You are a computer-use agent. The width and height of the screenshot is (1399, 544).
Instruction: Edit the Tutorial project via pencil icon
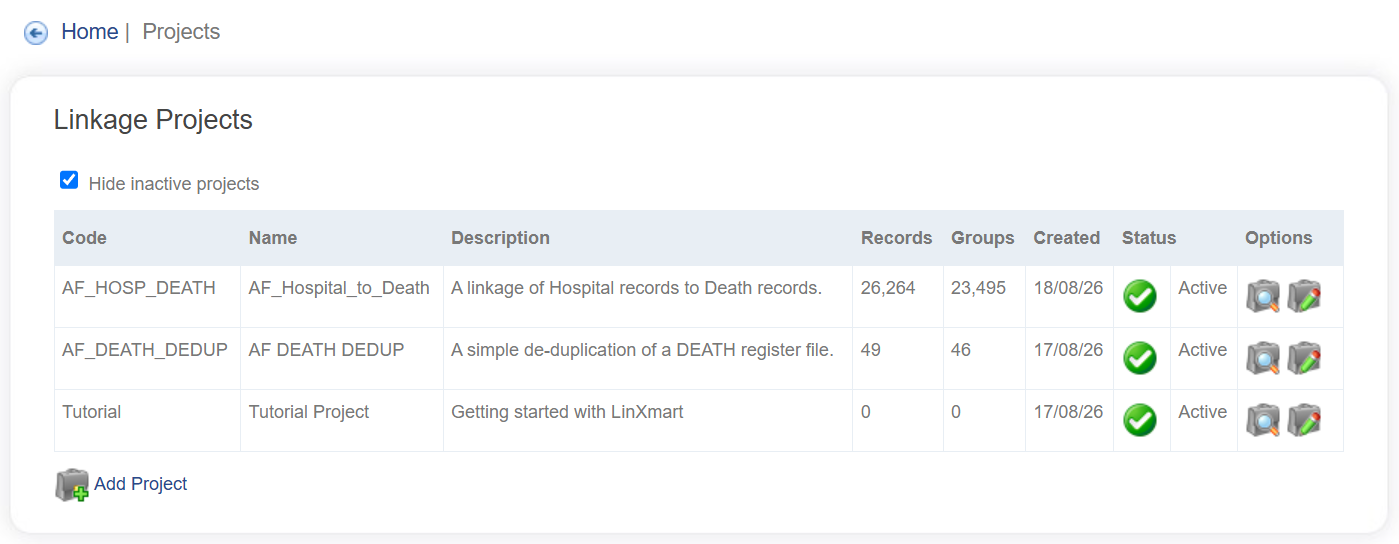click(x=1304, y=420)
